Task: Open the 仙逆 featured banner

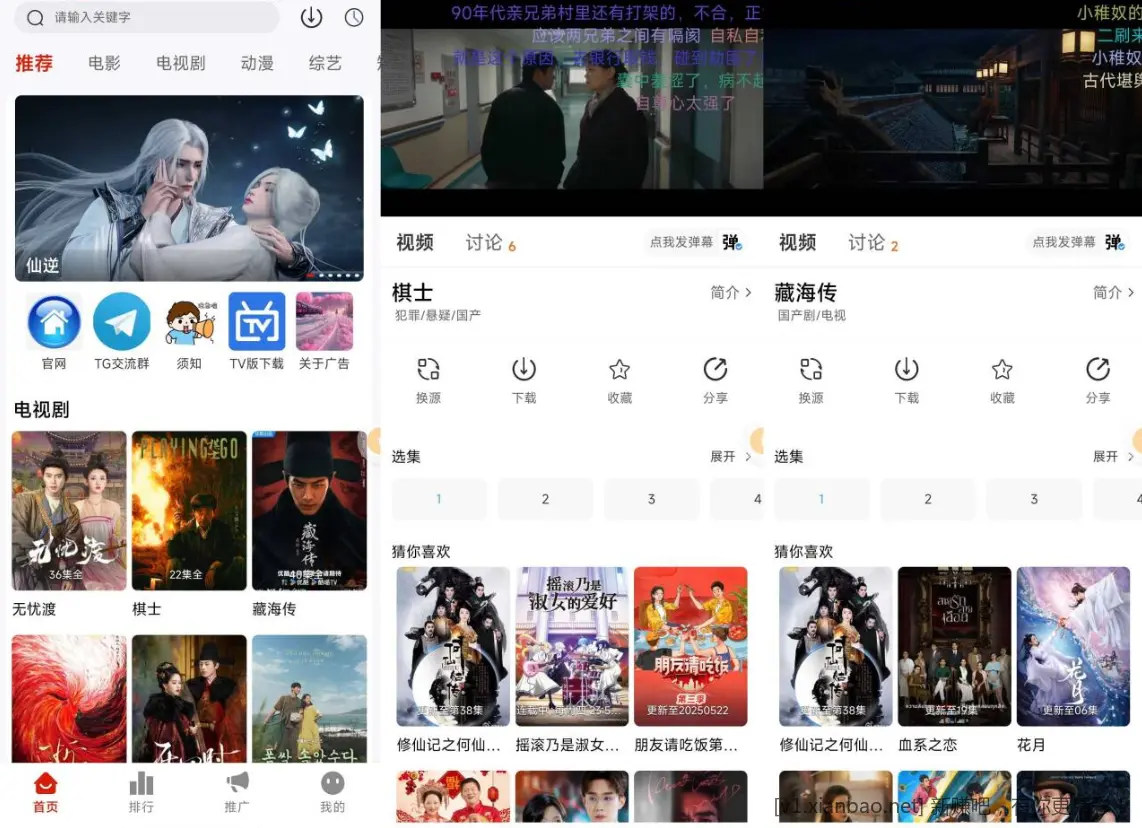Action: point(189,188)
